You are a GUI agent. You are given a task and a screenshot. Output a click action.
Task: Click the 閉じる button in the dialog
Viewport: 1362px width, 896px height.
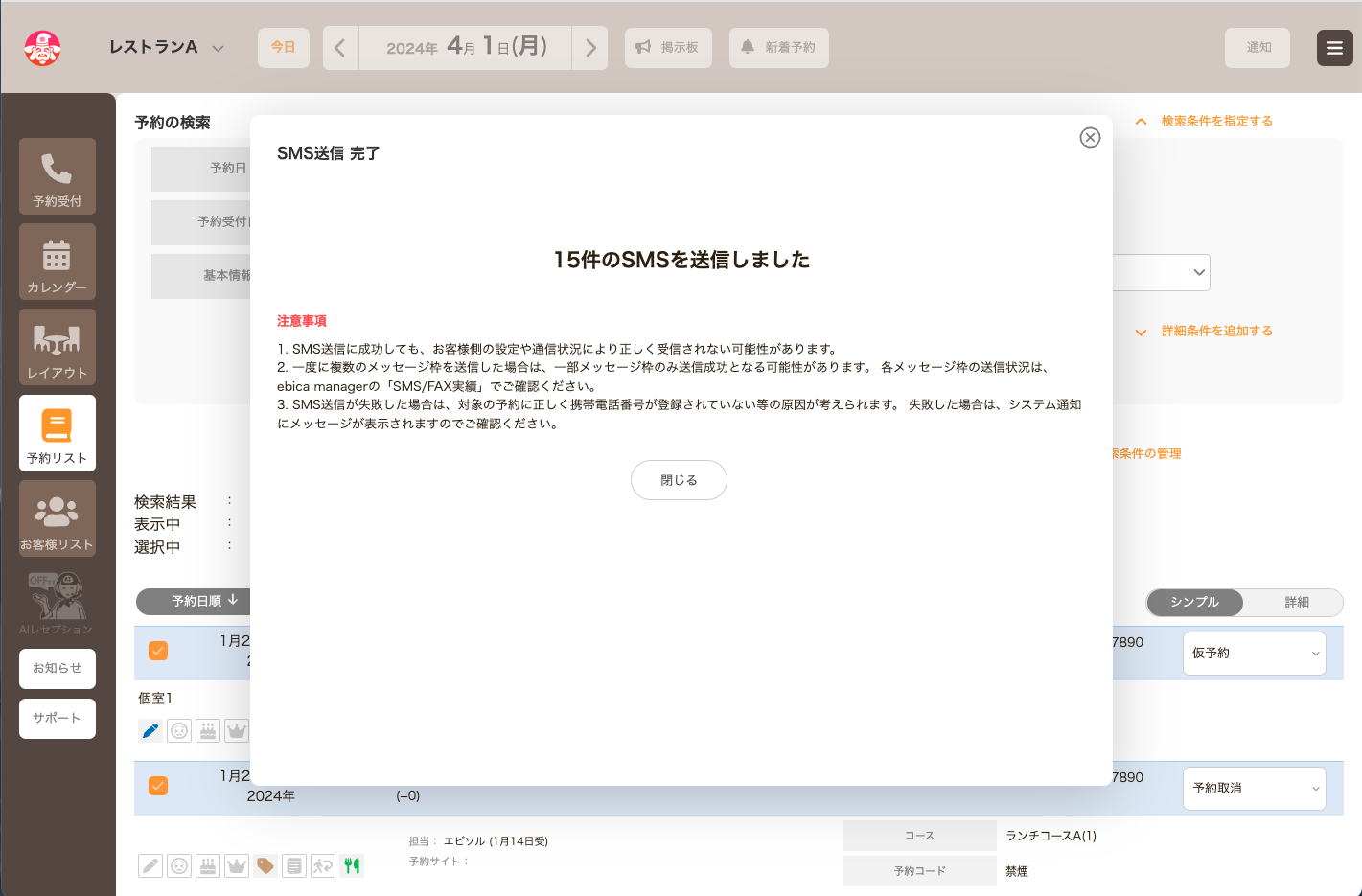(x=679, y=480)
